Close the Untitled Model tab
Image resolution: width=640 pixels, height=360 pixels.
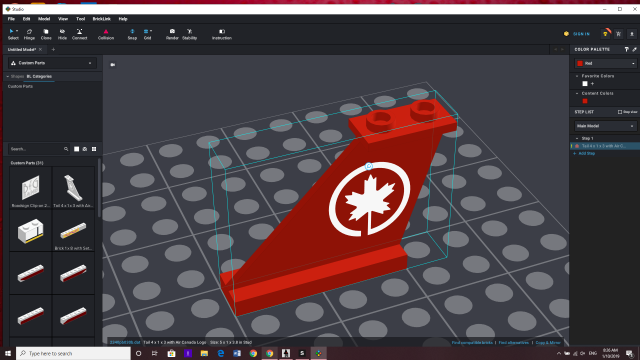pyautogui.click(x=40, y=49)
